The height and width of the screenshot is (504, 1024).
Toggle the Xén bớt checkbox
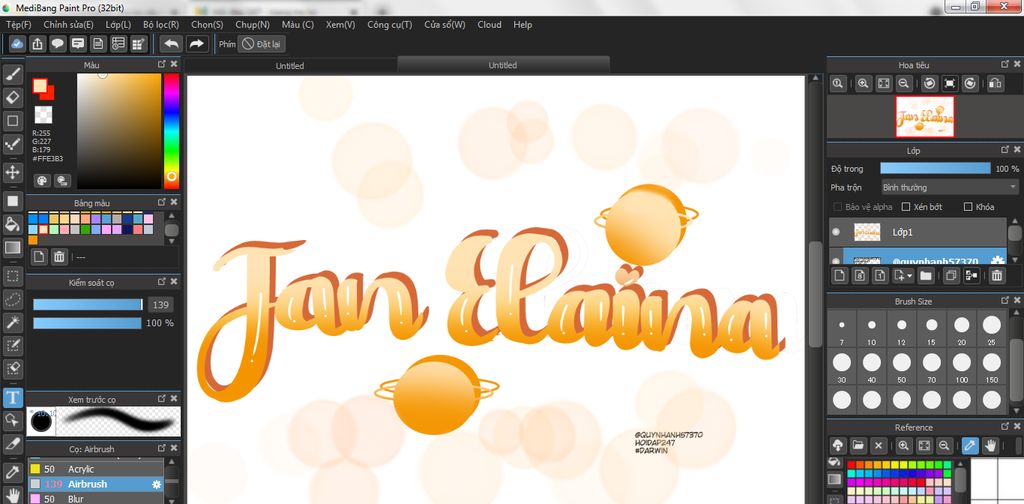(906, 207)
